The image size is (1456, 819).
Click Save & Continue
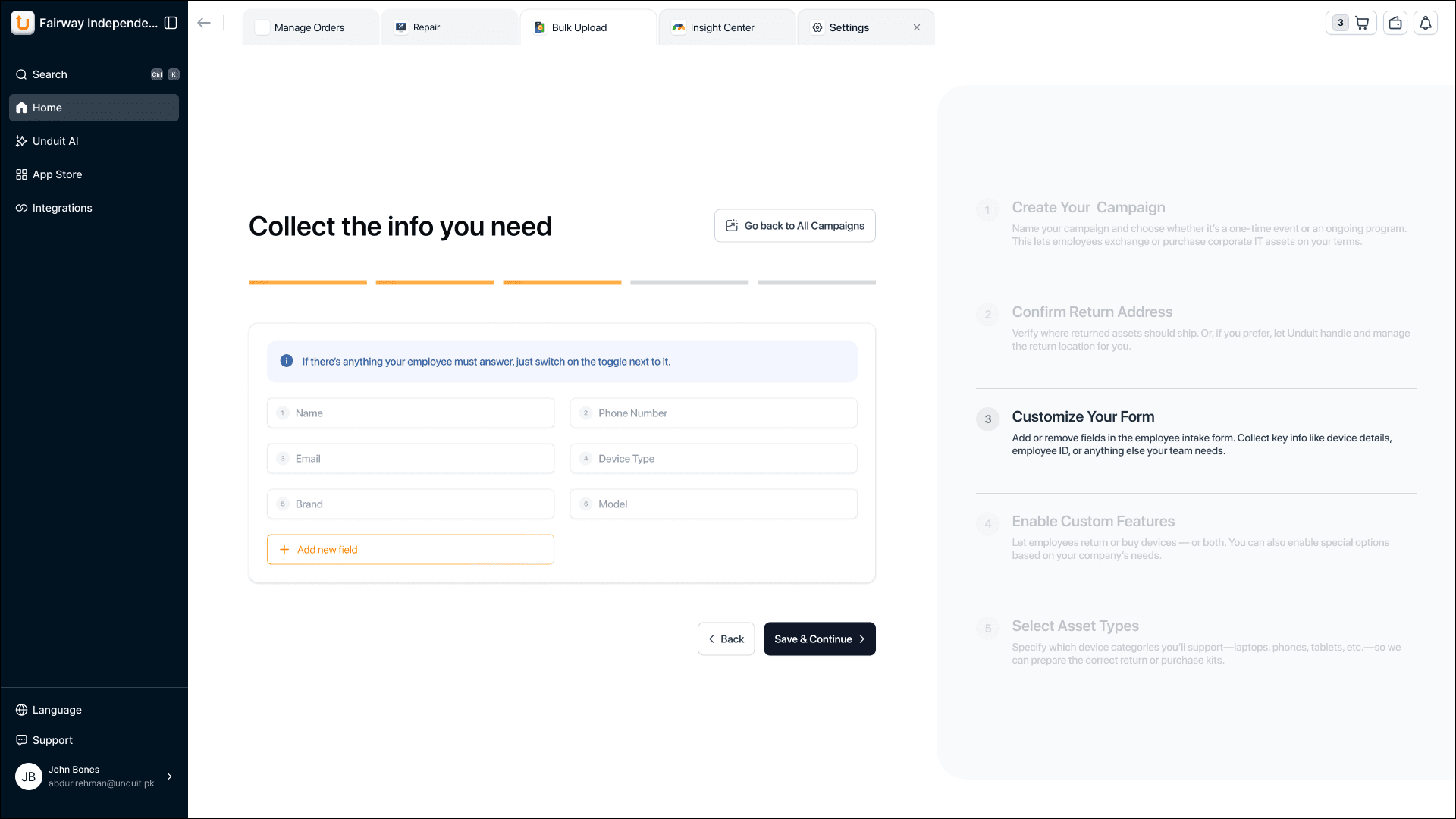(x=819, y=639)
